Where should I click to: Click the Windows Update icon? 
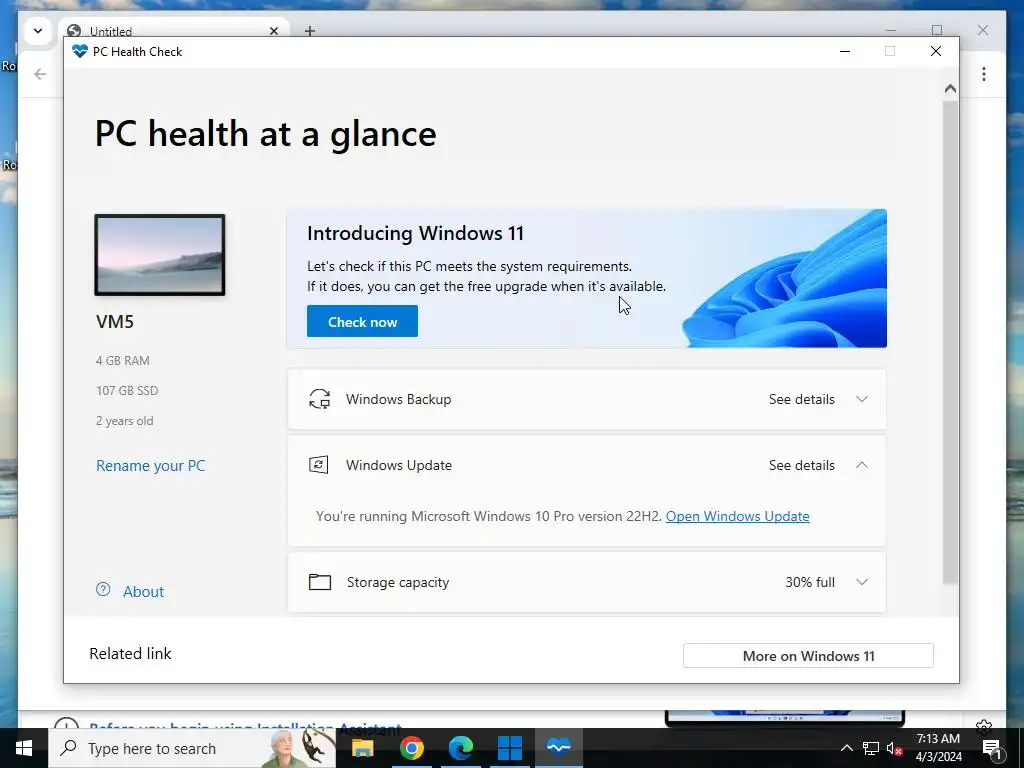pos(319,465)
